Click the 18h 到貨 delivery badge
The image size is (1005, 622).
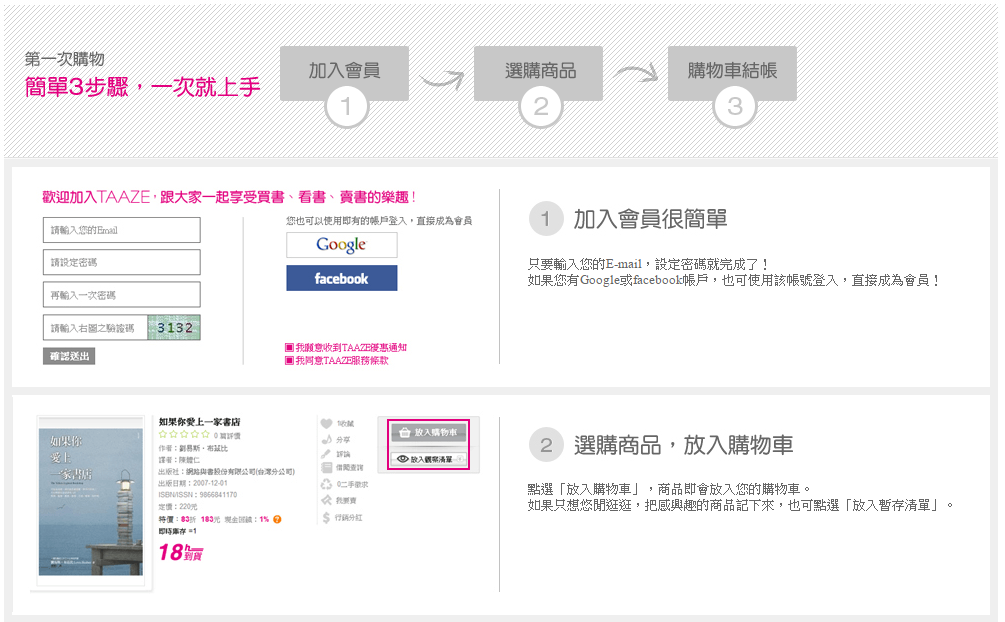coord(181,552)
